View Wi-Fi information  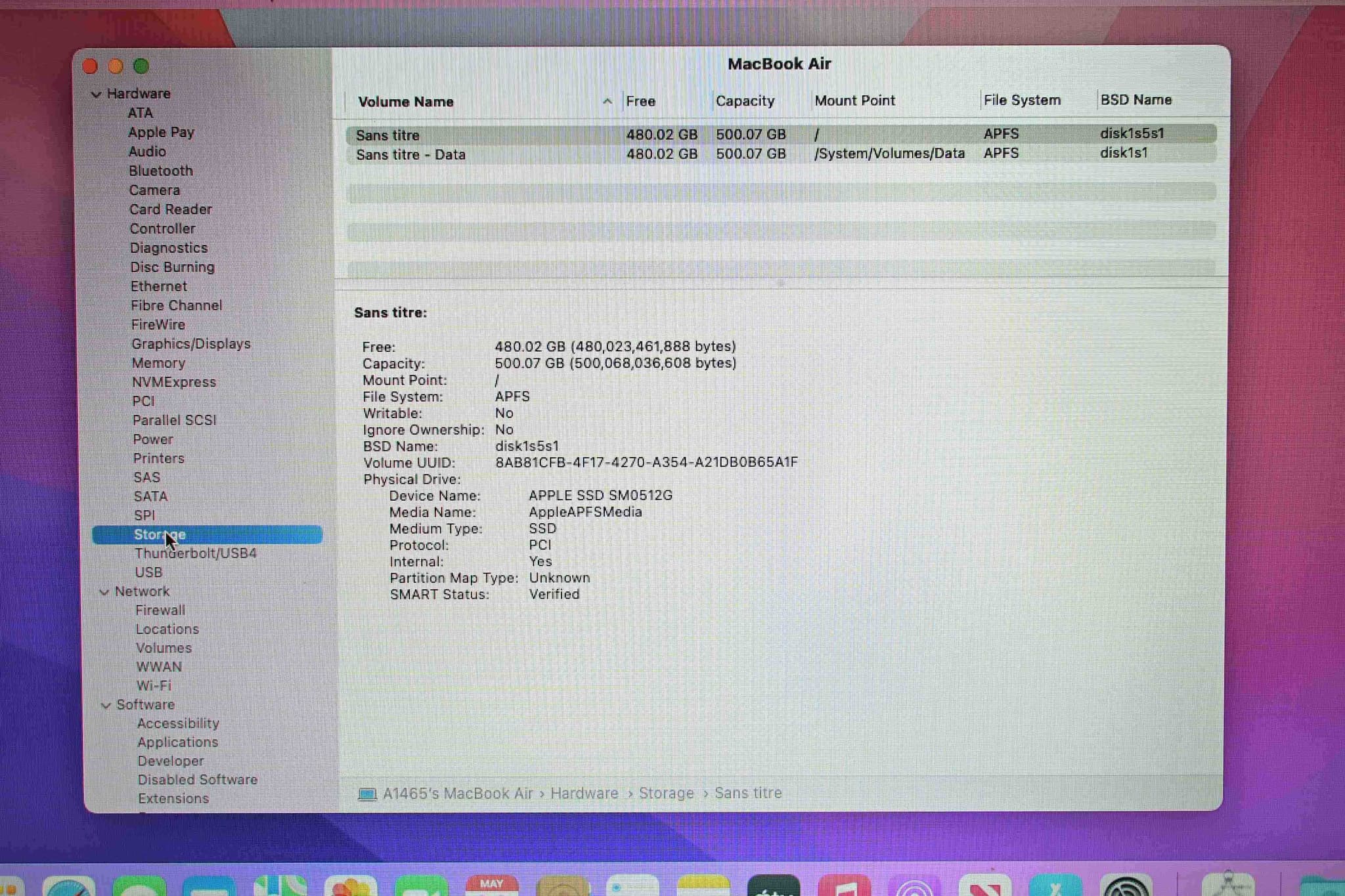tap(154, 686)
